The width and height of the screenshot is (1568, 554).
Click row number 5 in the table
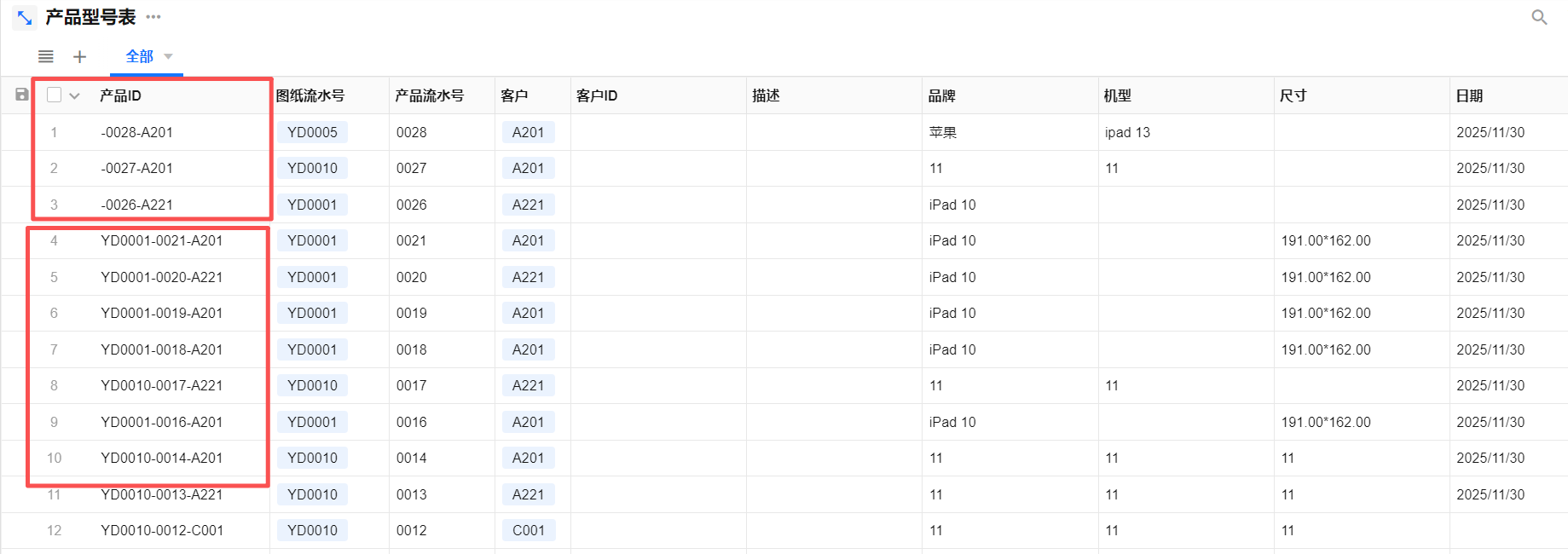pyautogui.click(x=54, y=277)
